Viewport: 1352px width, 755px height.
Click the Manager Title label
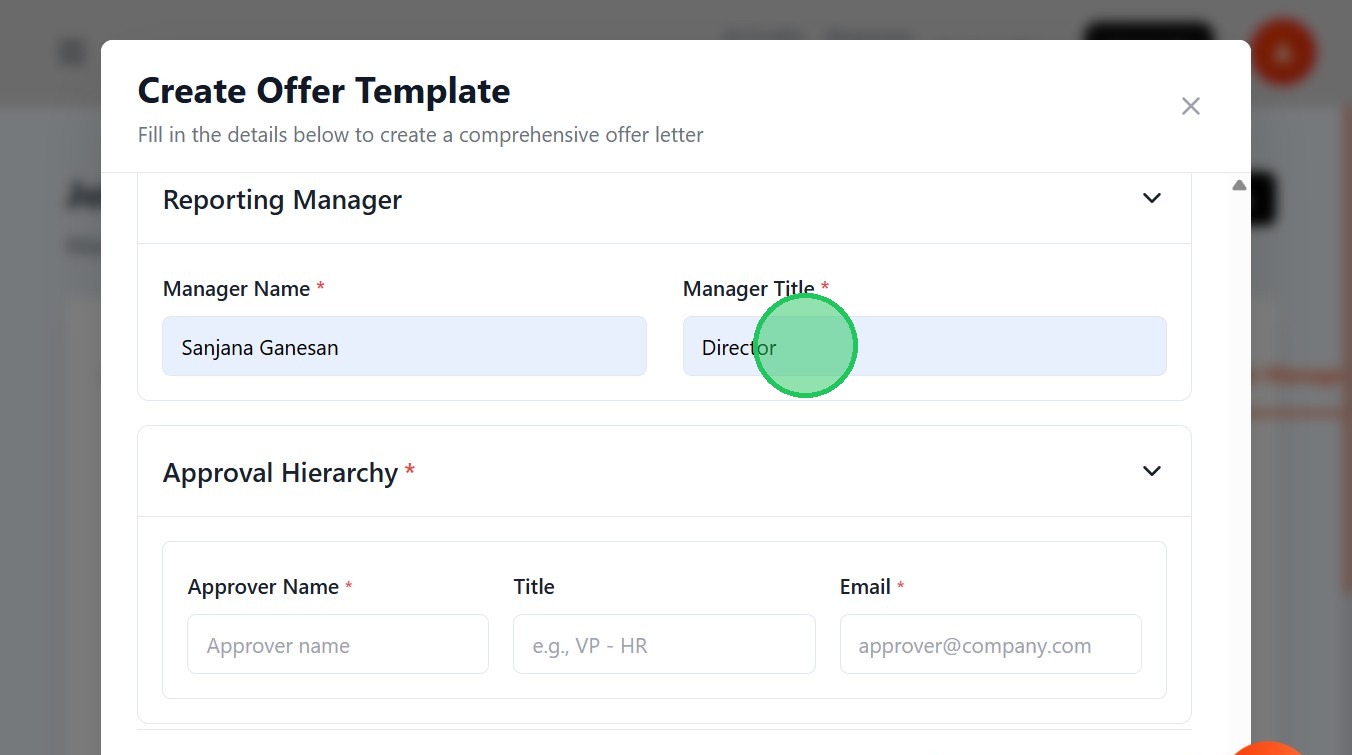pyautogui.click(x=748, y=289)
